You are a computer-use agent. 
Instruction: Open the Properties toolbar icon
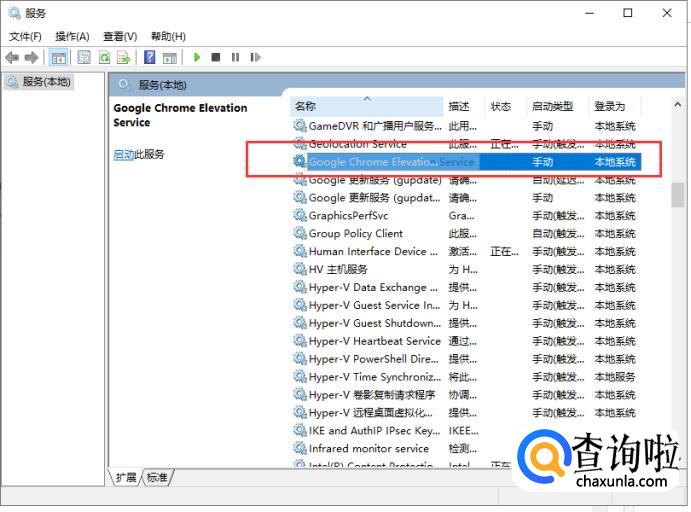(84, 57)
